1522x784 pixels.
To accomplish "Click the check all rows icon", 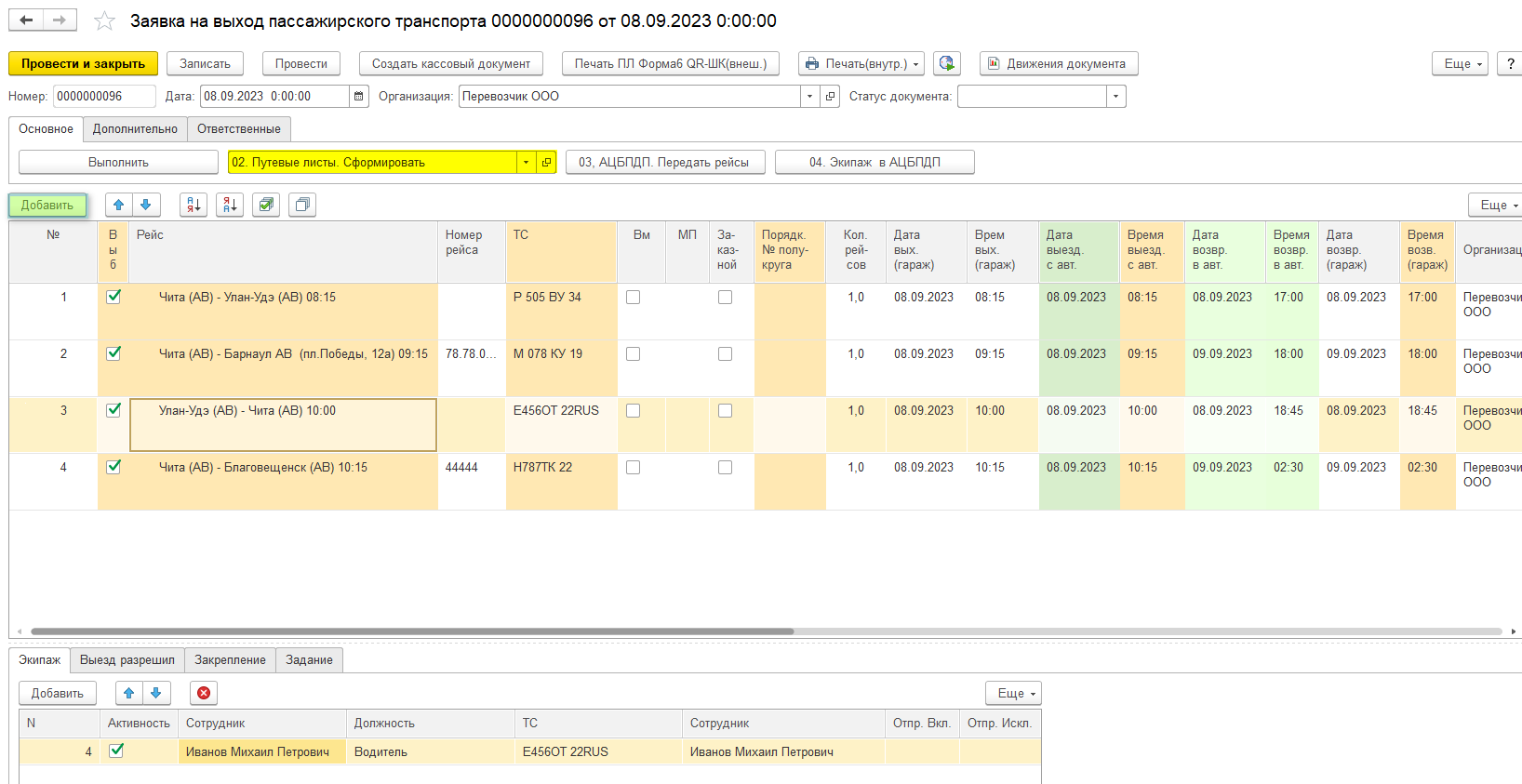I will click(266, 205).
